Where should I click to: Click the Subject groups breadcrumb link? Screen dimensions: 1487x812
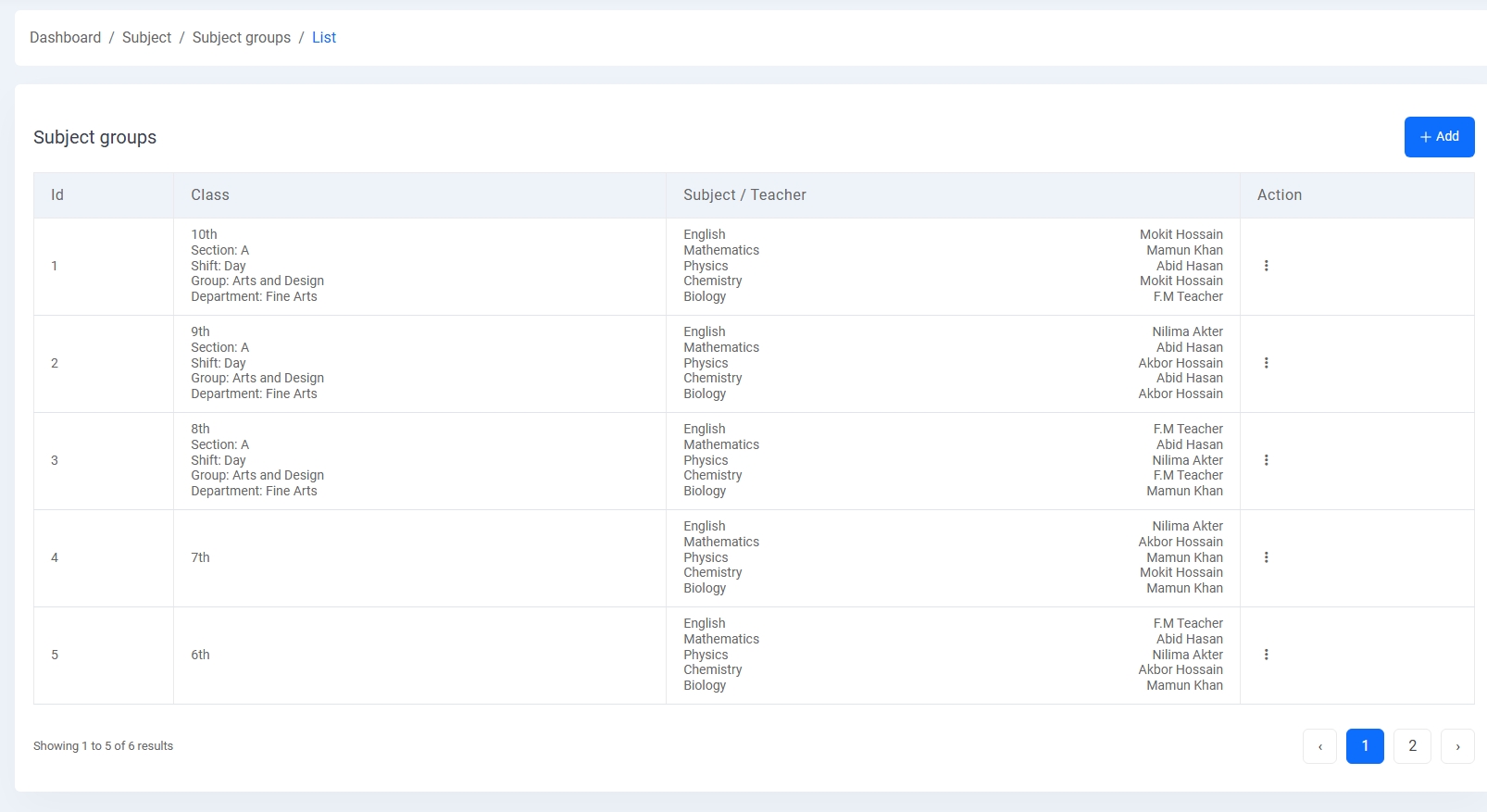point(241,38)
